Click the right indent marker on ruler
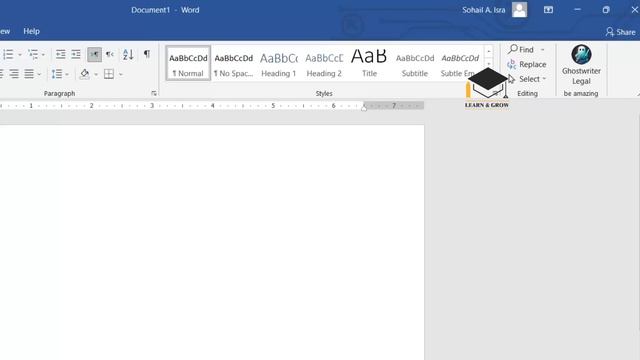This screenshot has width=640, height=360. 364,108
